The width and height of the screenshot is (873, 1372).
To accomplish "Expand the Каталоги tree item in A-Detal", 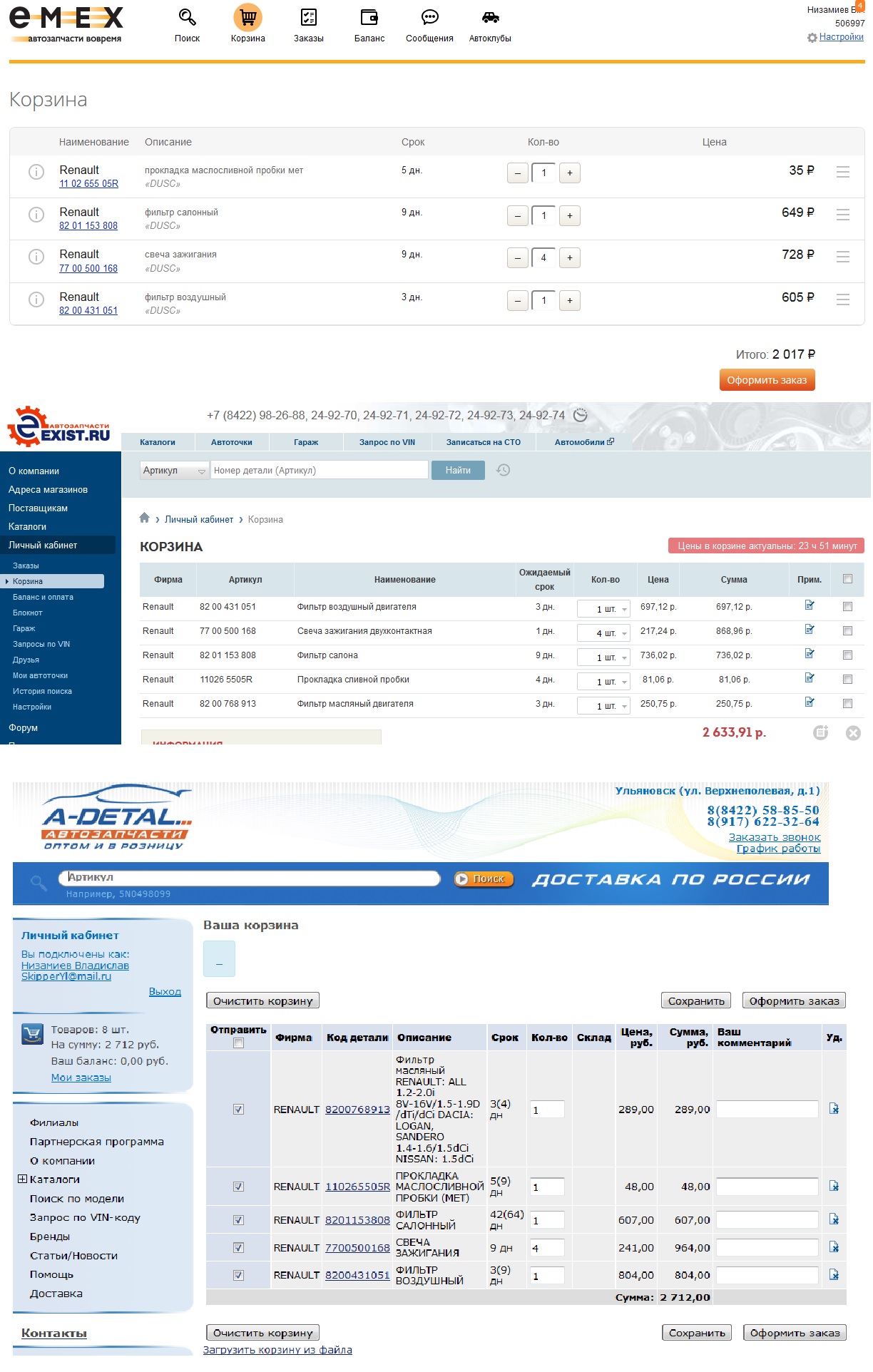I will [x=22, y=1179].
